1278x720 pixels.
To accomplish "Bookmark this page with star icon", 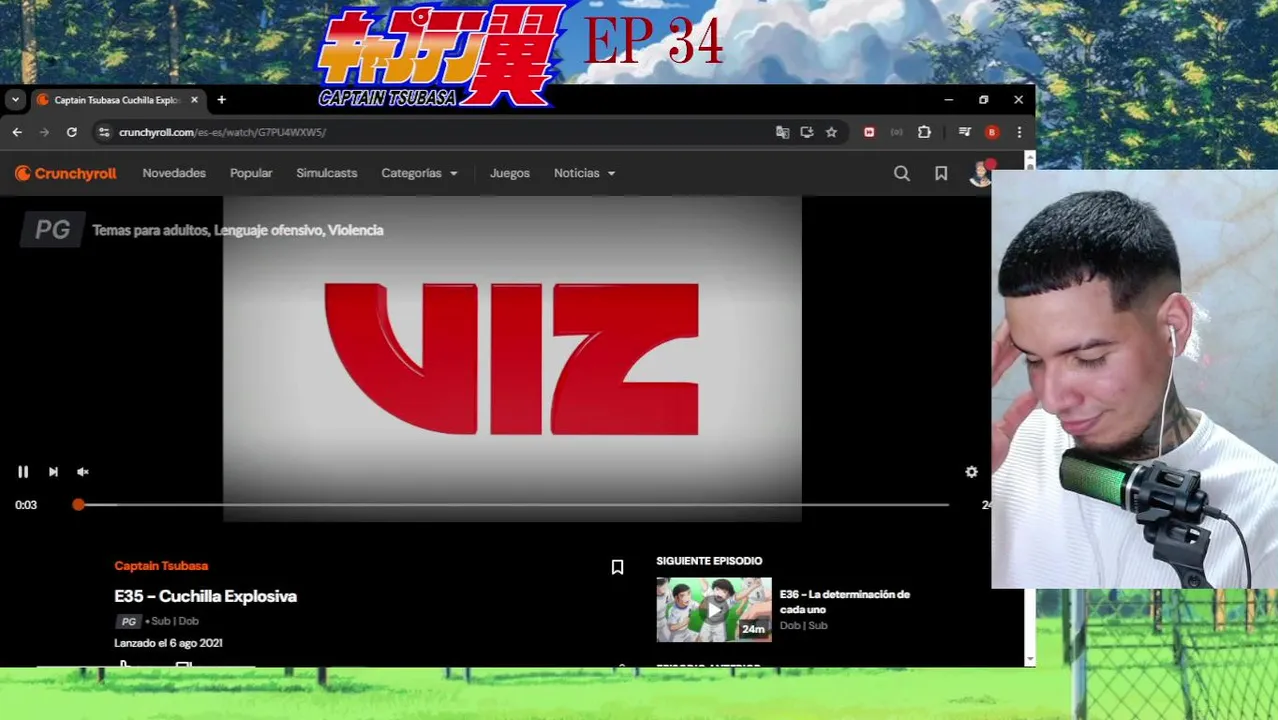I will click(831, 132).
